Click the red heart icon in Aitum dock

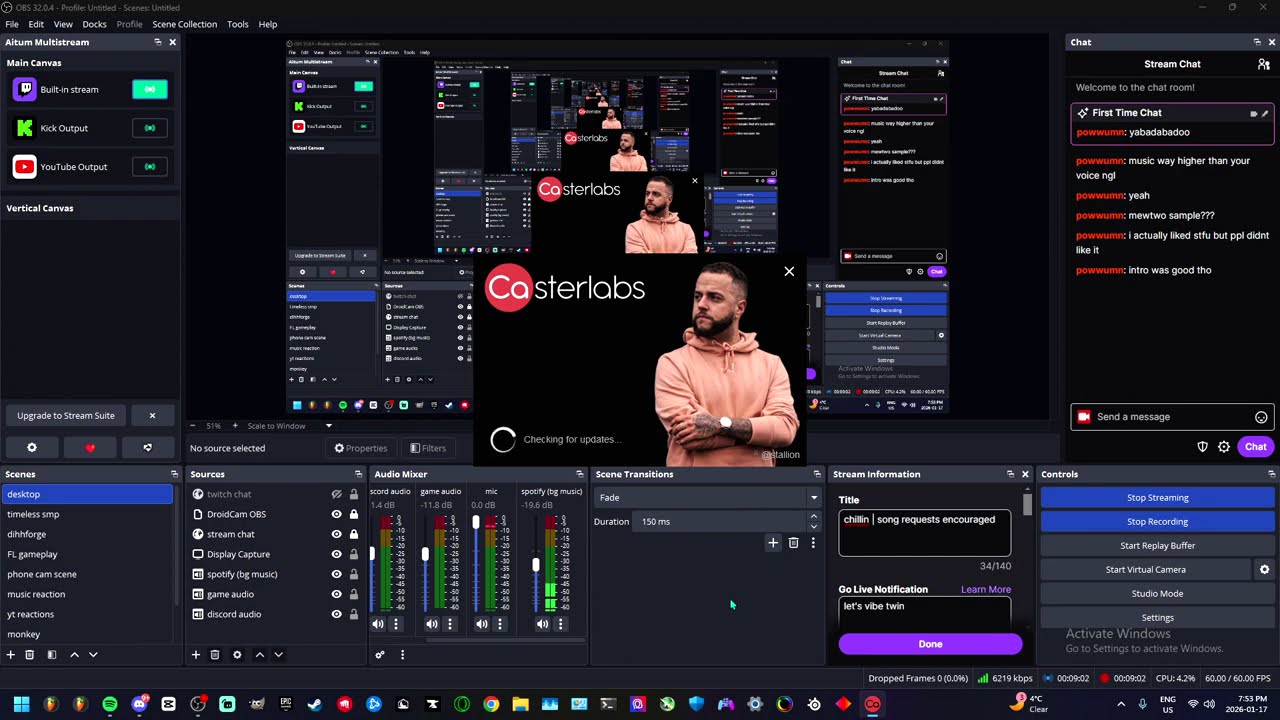90,448
